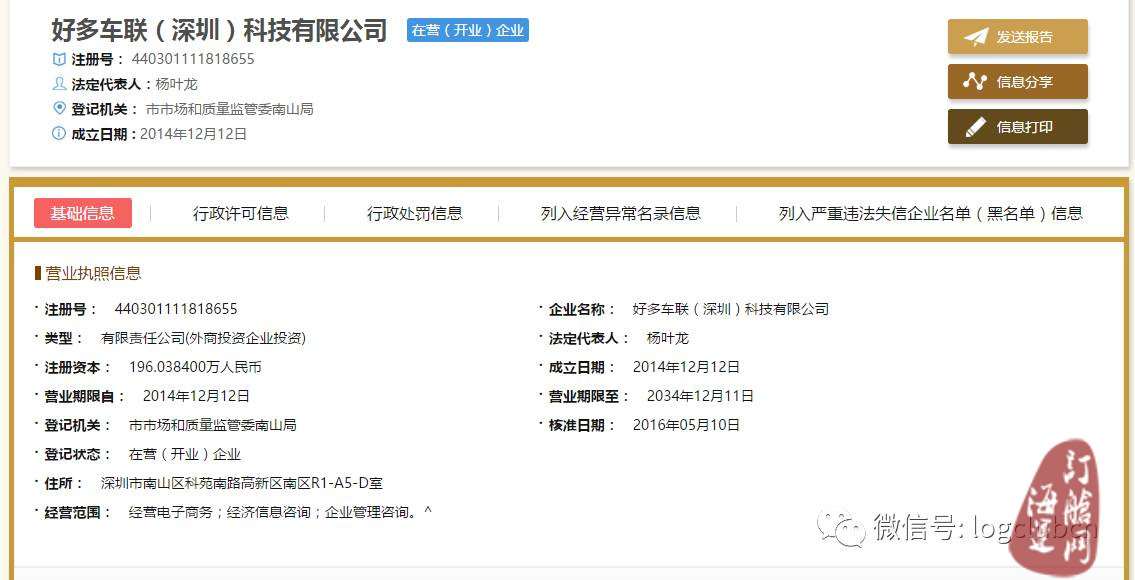Click the 发送报告 button
This screenshot has width=1135, height=580.
tap(1018, 37)
